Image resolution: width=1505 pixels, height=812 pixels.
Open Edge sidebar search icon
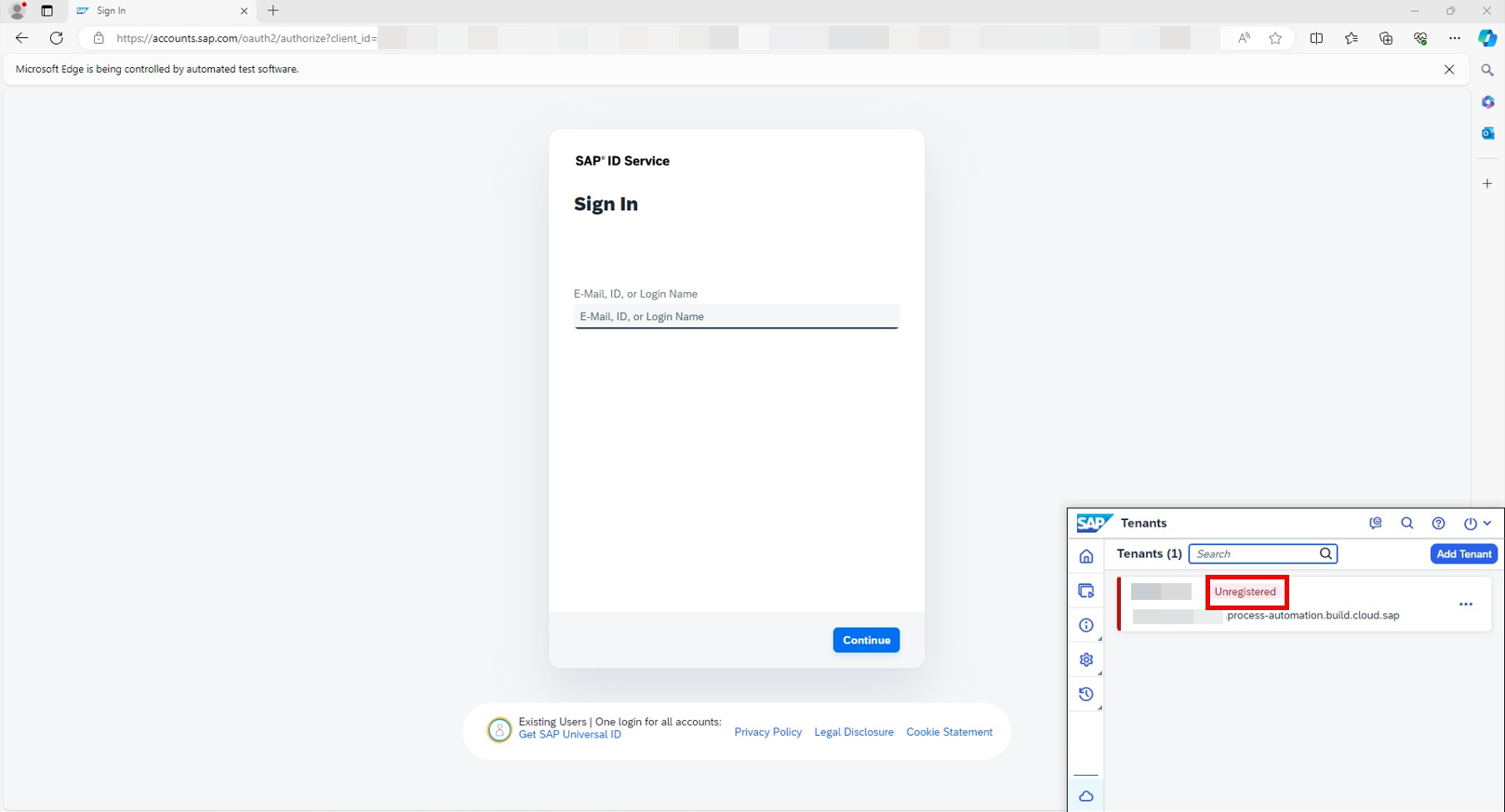click(1487, 71)
